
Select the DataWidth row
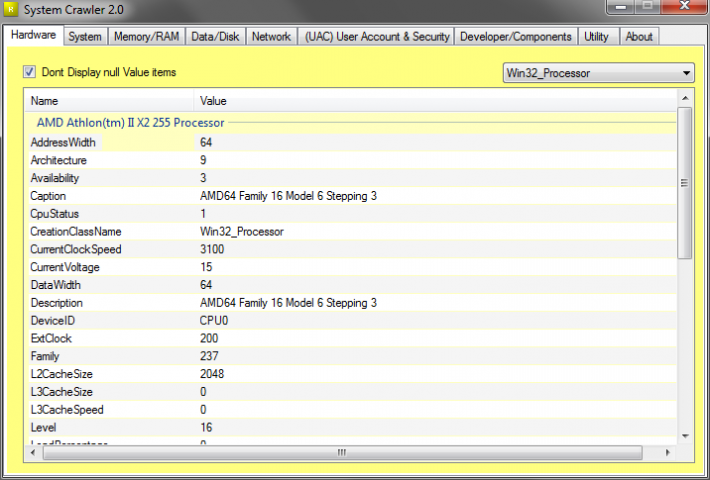tap(352, 285)
